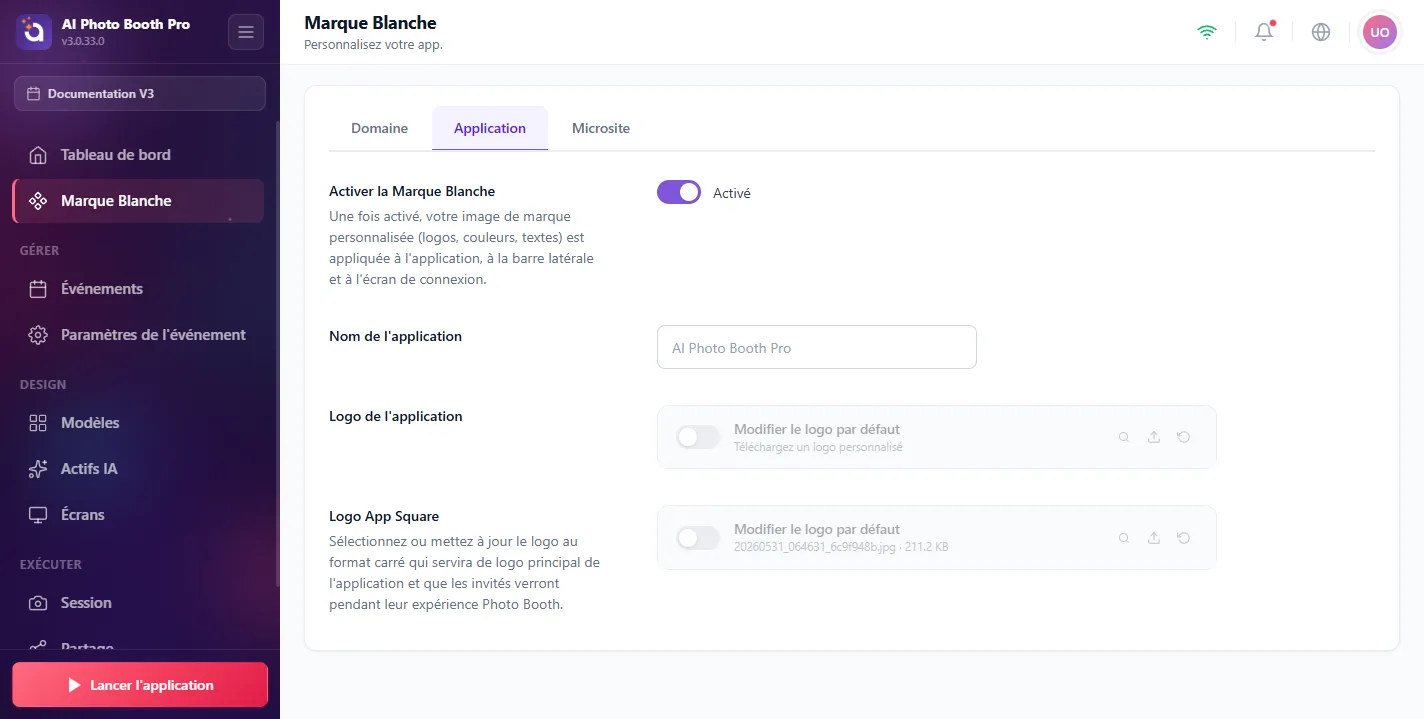Go to the Événements sidebar entry
Screen dimensions: 1424x719
138,289
